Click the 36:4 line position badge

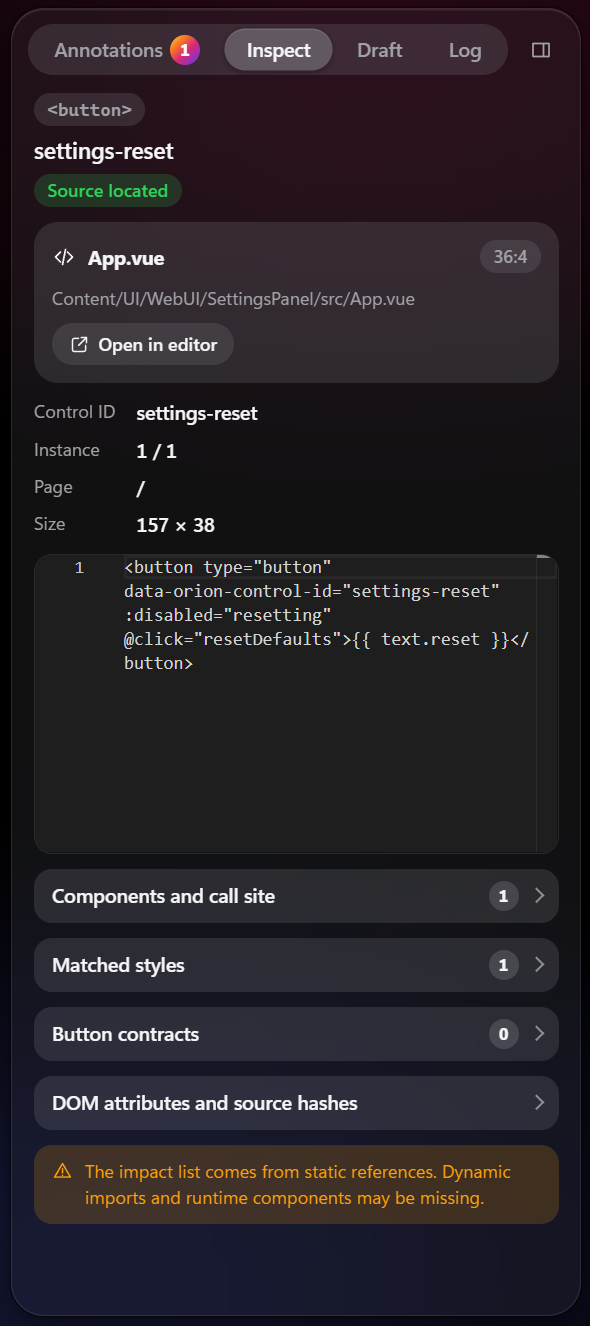pos(510,257)
